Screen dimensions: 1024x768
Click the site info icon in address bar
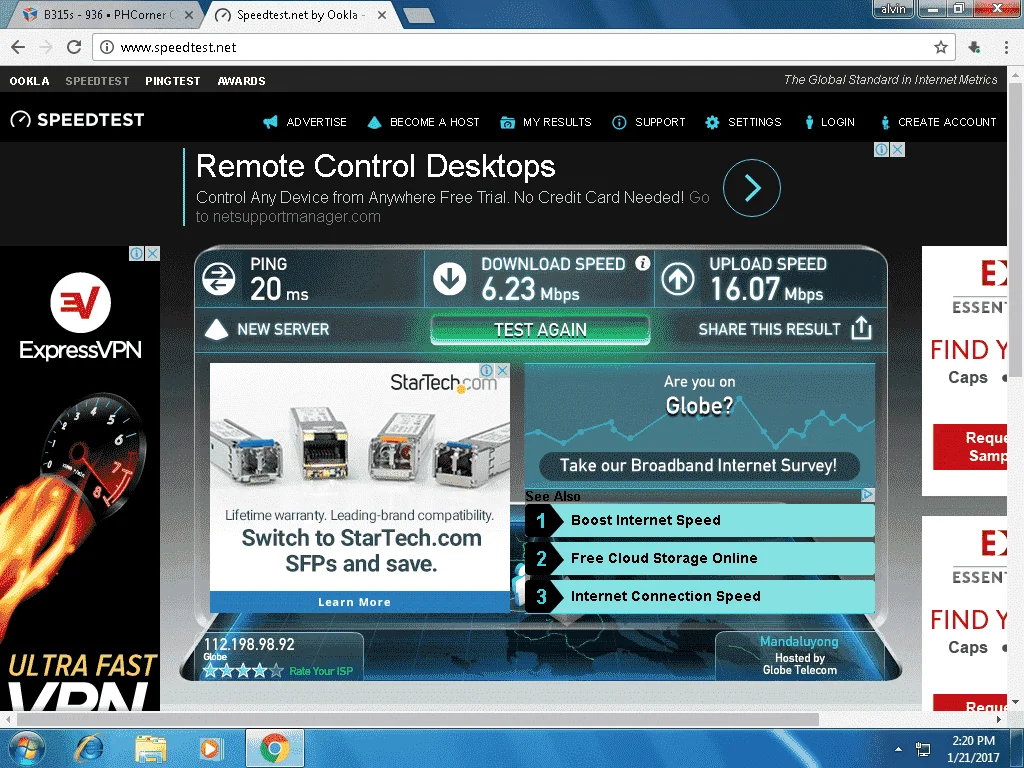[106, 47]
